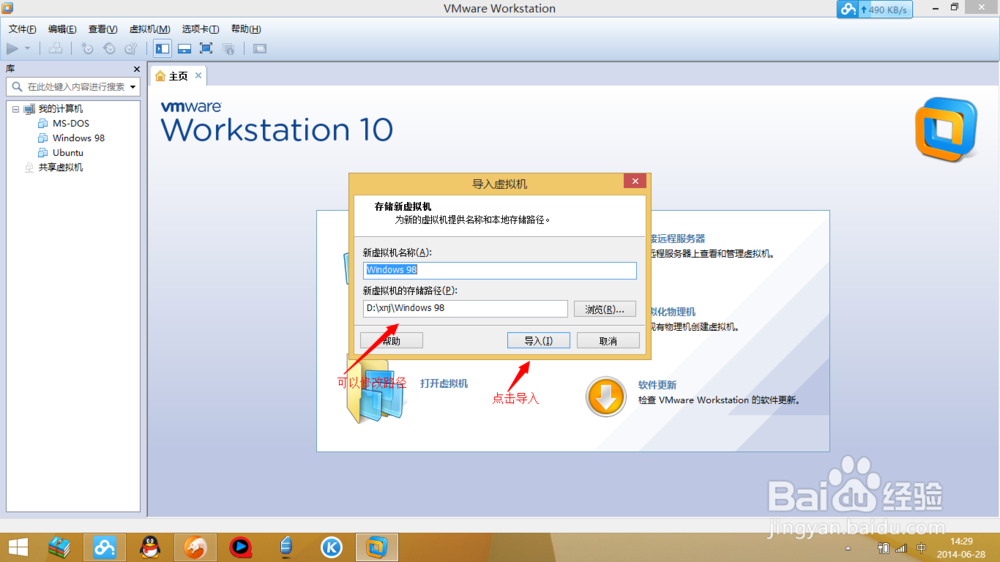Click the storage path text field

(x=465, y=308)
